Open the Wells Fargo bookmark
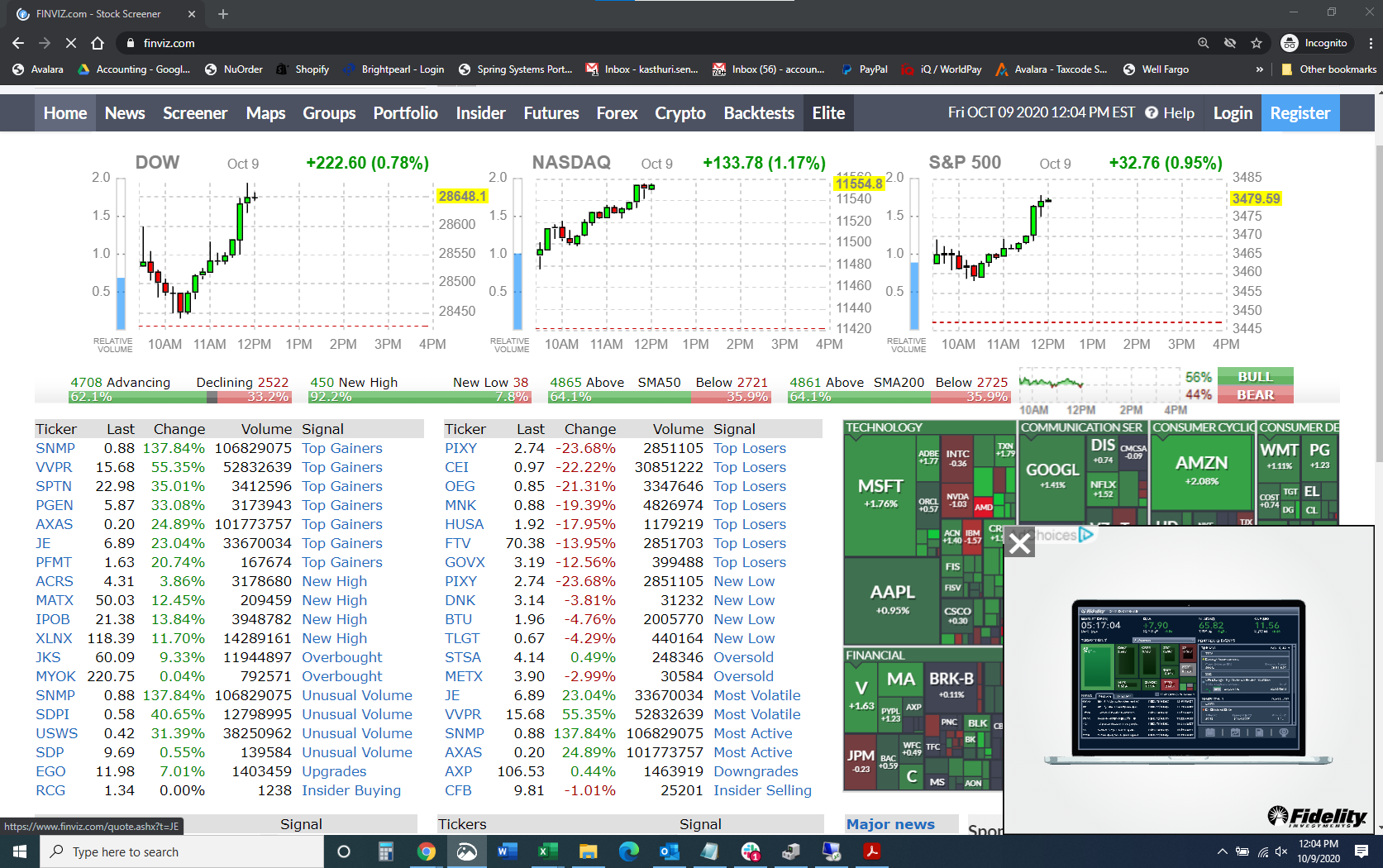The height and width of the screenshot is (868, 1383). (x=1156, y=69)
